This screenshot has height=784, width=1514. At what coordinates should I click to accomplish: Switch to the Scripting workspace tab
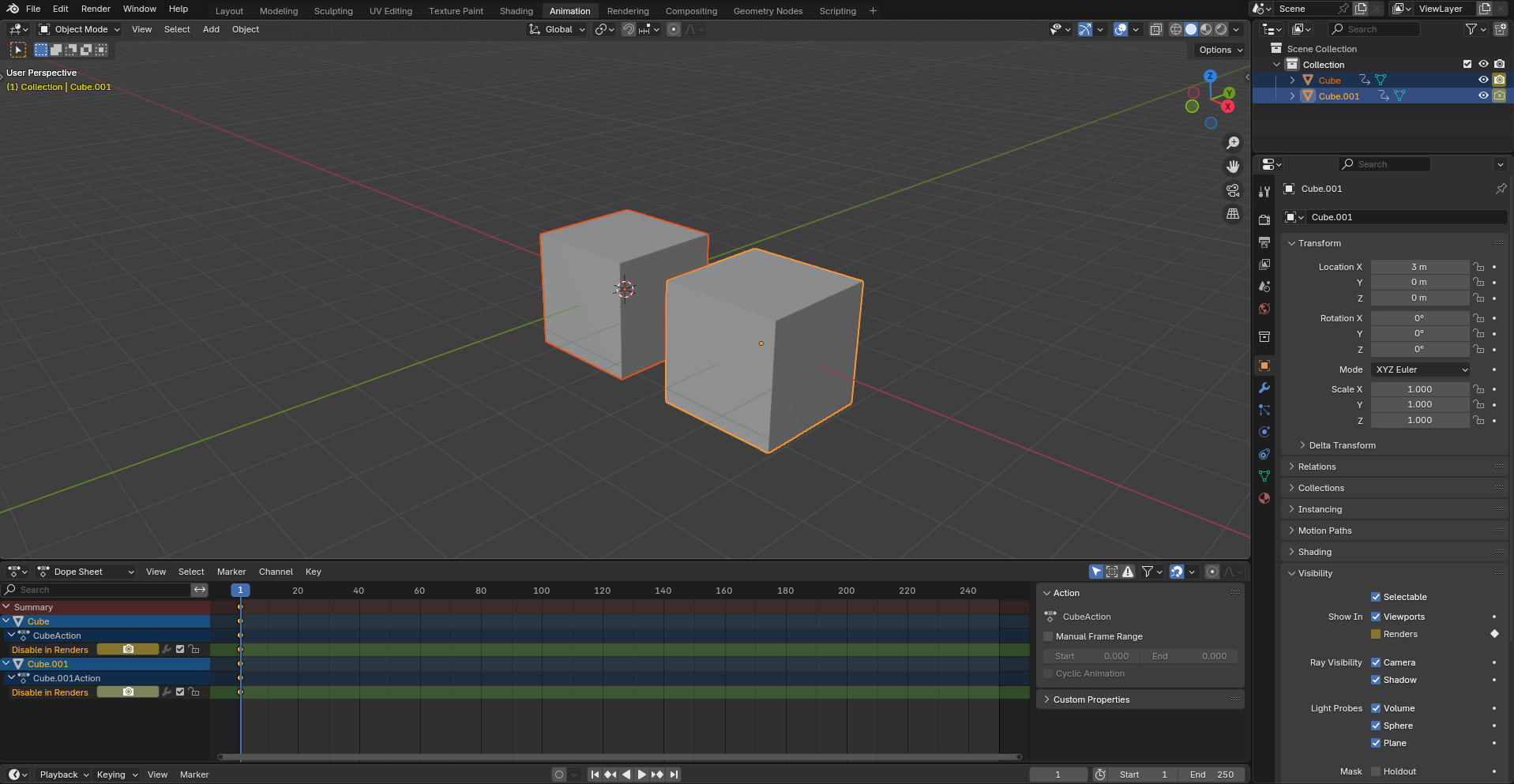pos(837,10)
